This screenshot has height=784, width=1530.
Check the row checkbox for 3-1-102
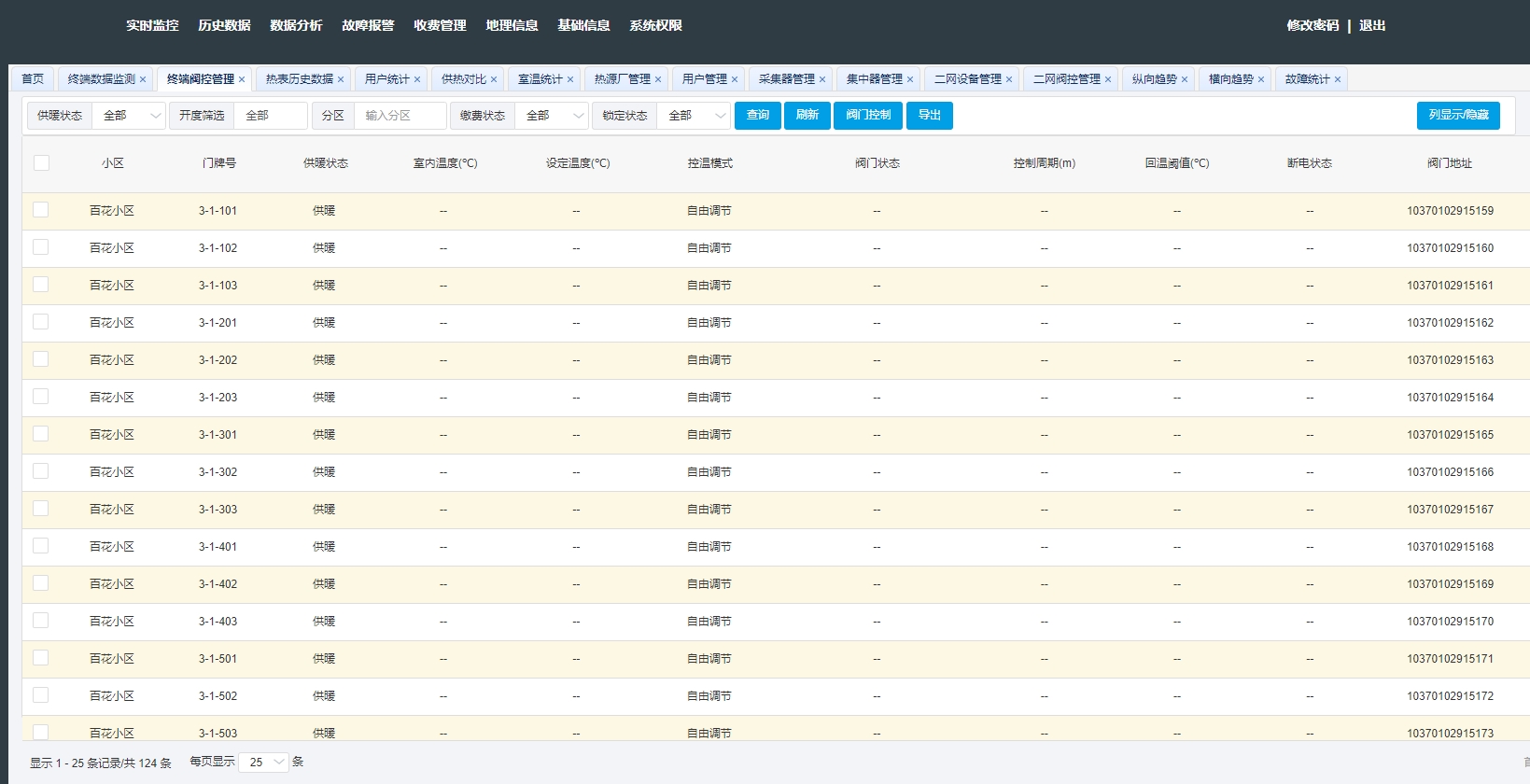pos(41,247)
